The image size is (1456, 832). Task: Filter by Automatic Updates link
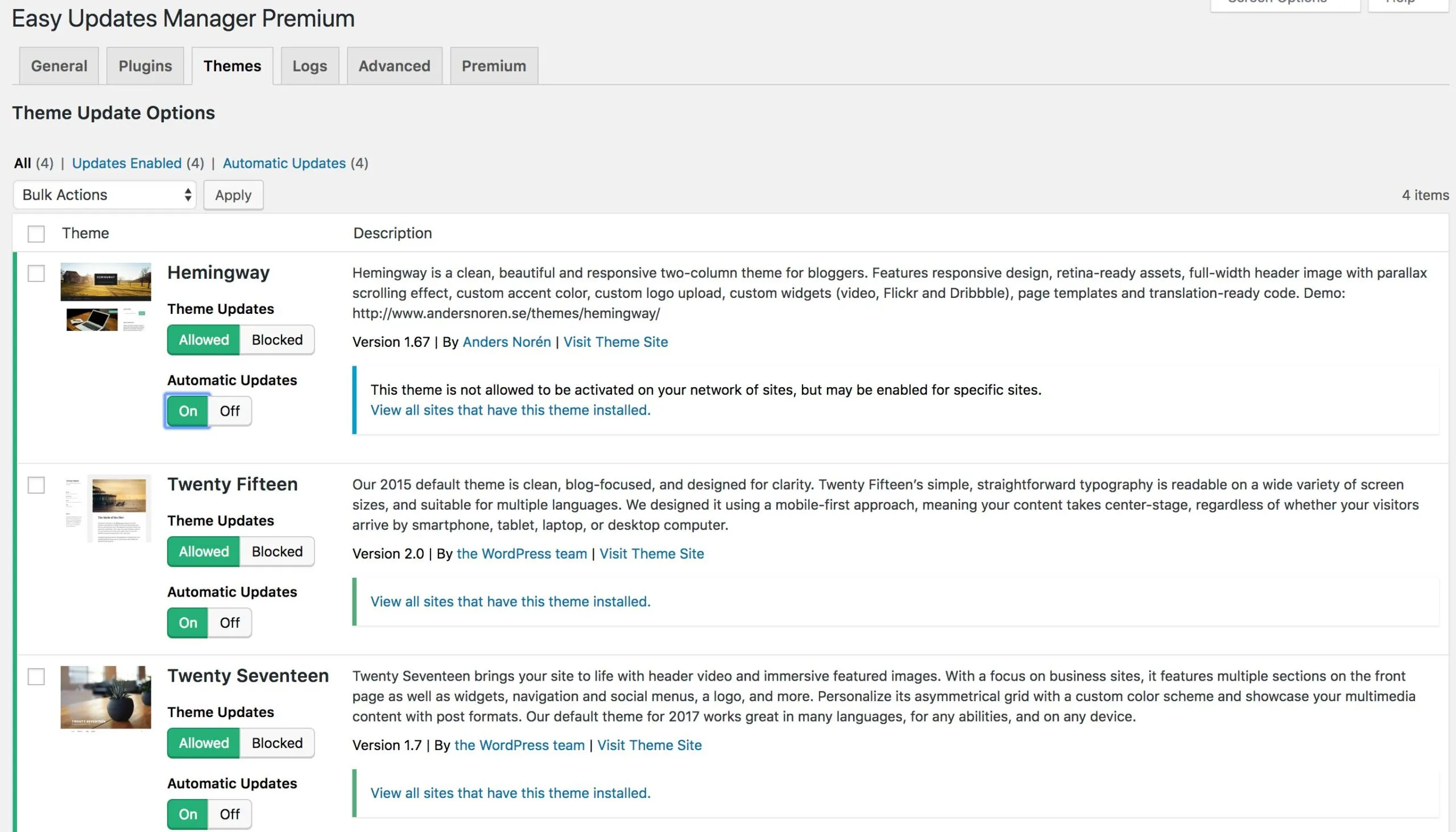coord(283,163)
